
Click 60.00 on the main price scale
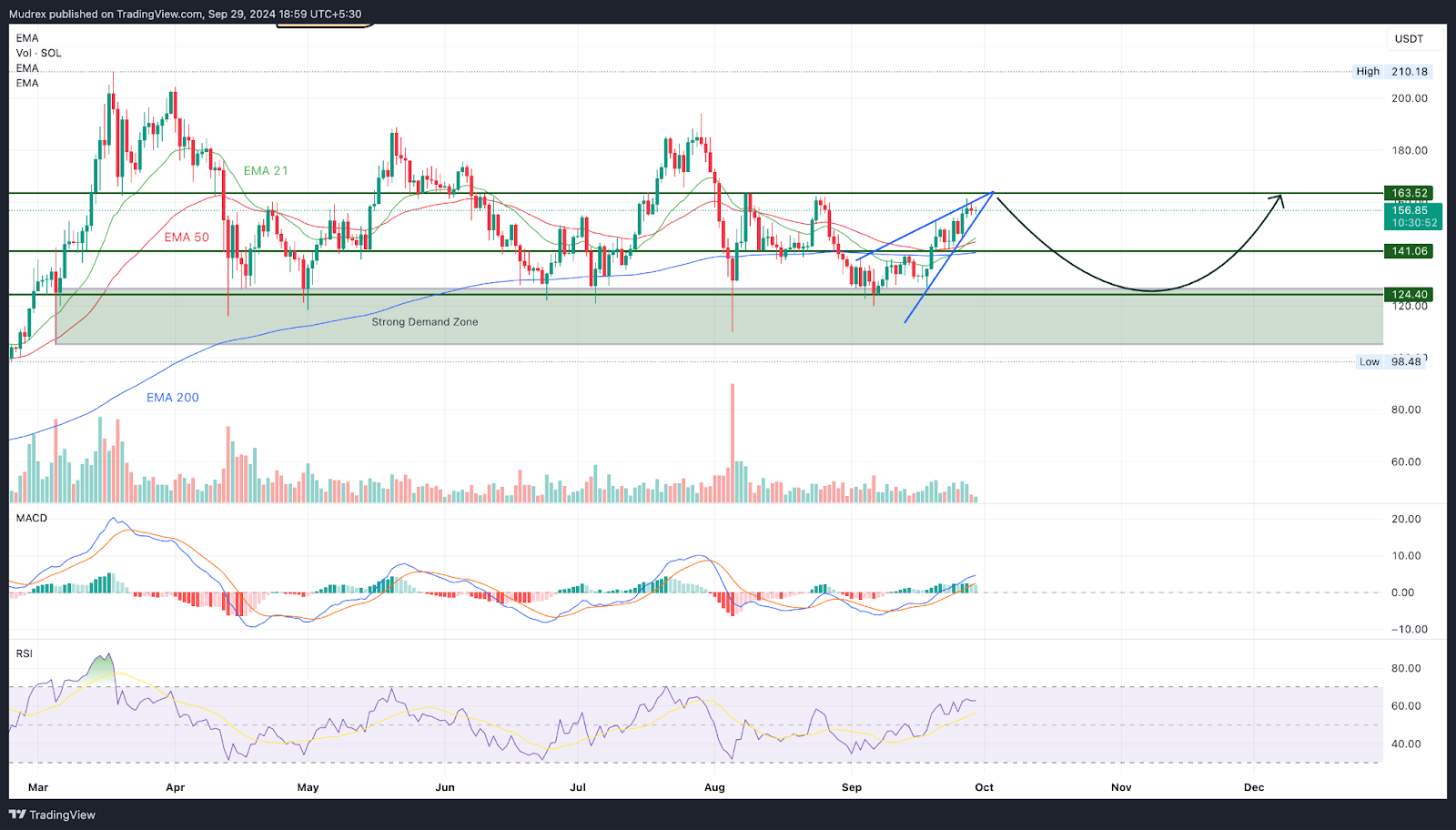[1406, 461]
